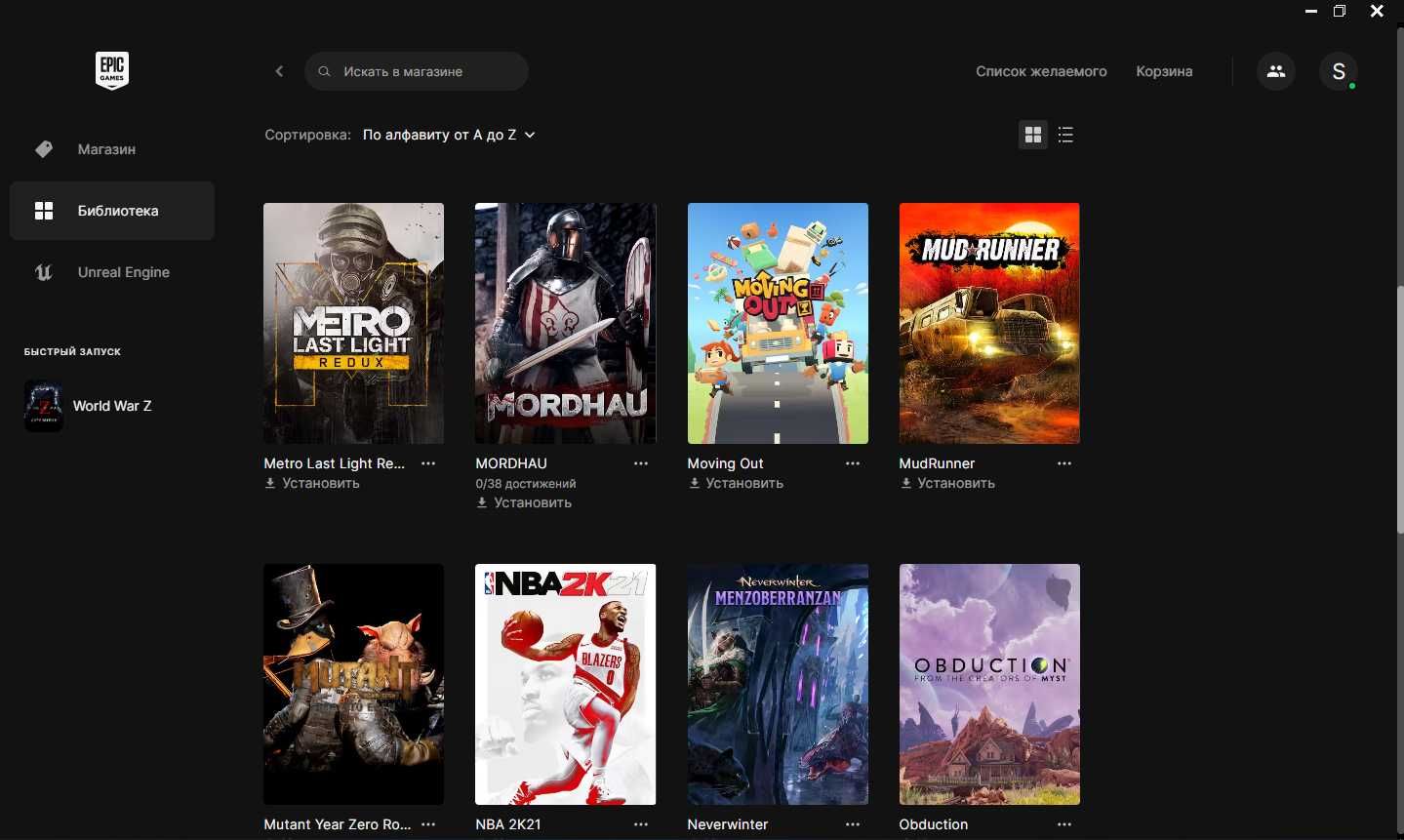Image resolution: width=1404 pixels, height=840 pixels.
Task: Click the Moving Out game title
Action: tap(725, 463)
